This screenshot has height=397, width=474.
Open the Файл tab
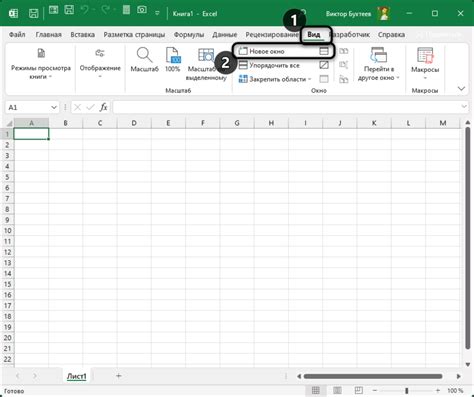(17, 35)
